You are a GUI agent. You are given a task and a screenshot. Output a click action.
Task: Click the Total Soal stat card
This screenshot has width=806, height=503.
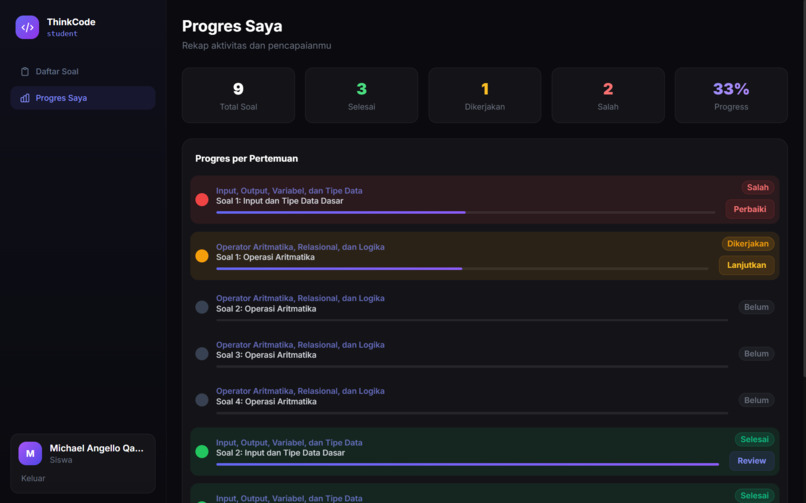[x=239, y=95]
